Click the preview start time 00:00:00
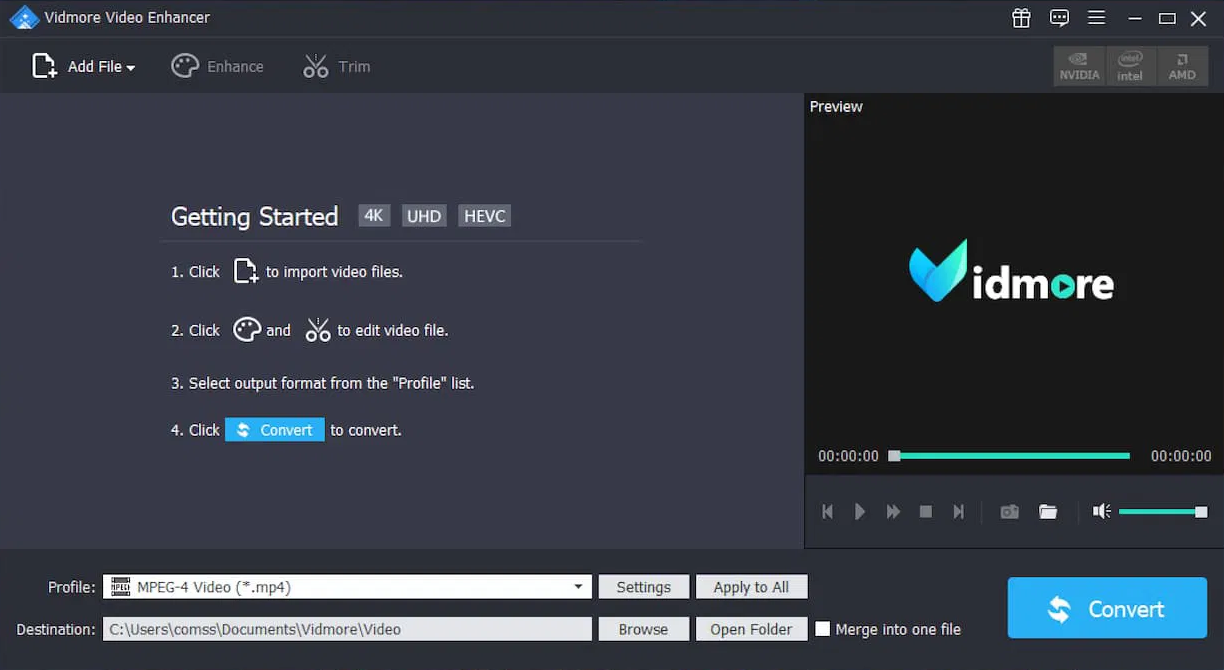 click(848, 456)
